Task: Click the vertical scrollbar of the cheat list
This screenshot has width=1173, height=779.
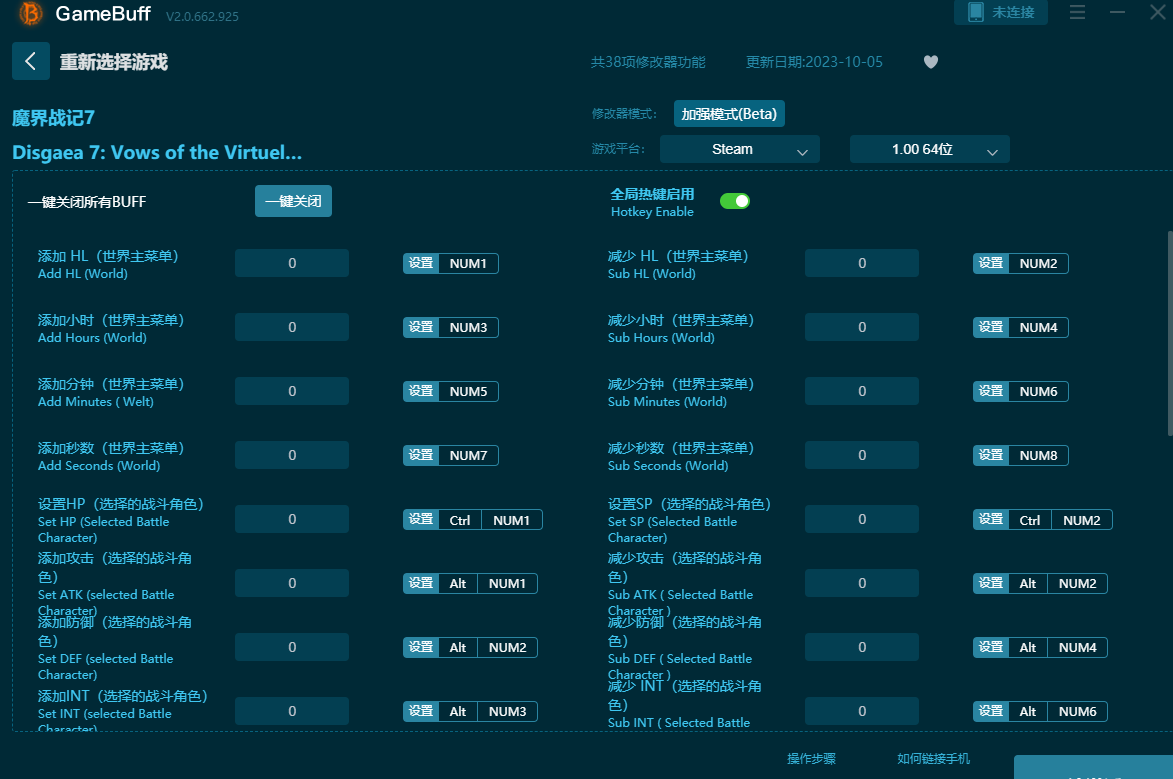Action: [1169, 334]
